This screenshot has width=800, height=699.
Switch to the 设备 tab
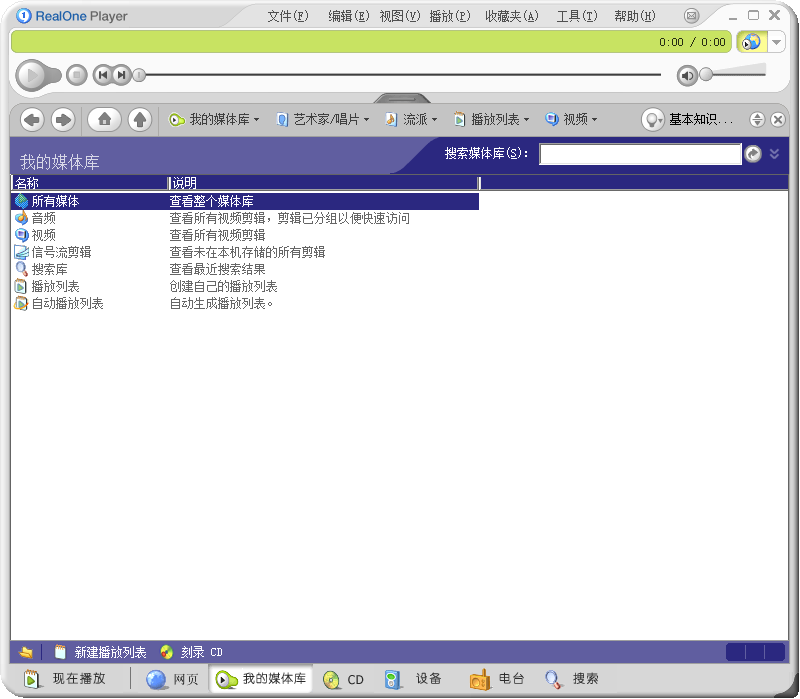point(413,679)
